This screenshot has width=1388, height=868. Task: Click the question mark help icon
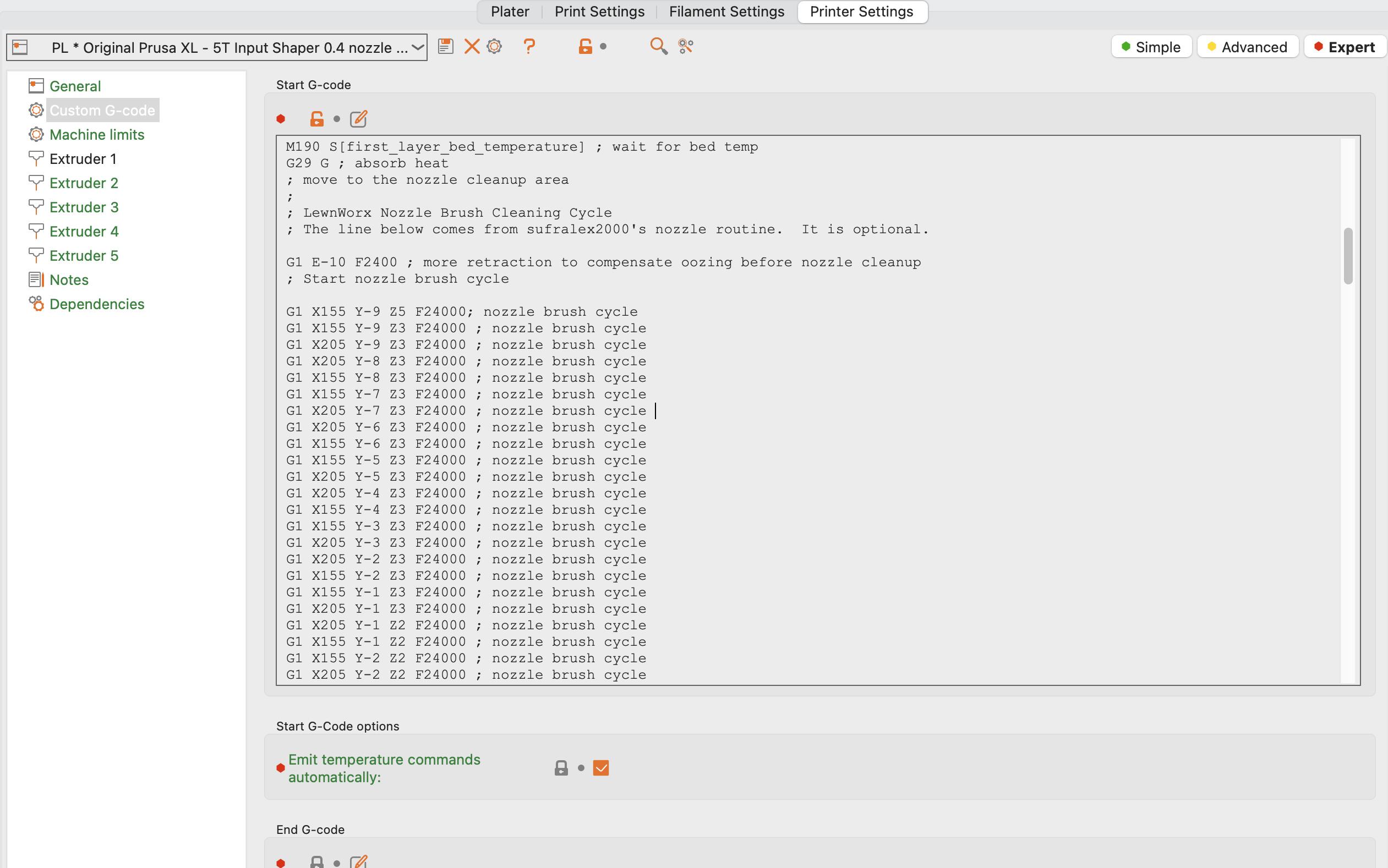coord(529,47)
